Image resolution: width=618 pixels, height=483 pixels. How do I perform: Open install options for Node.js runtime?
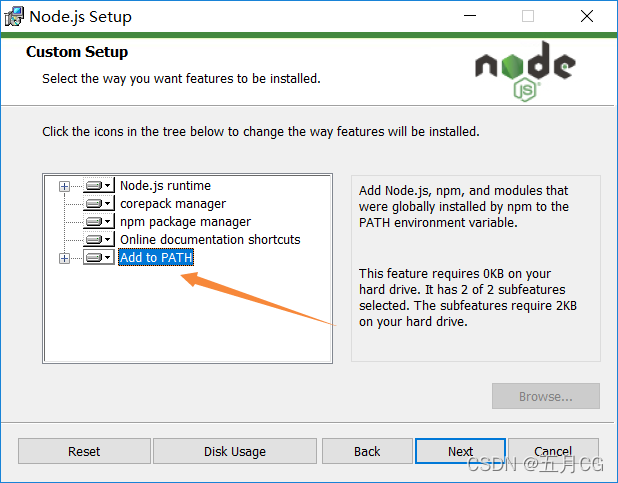[99, 185]
